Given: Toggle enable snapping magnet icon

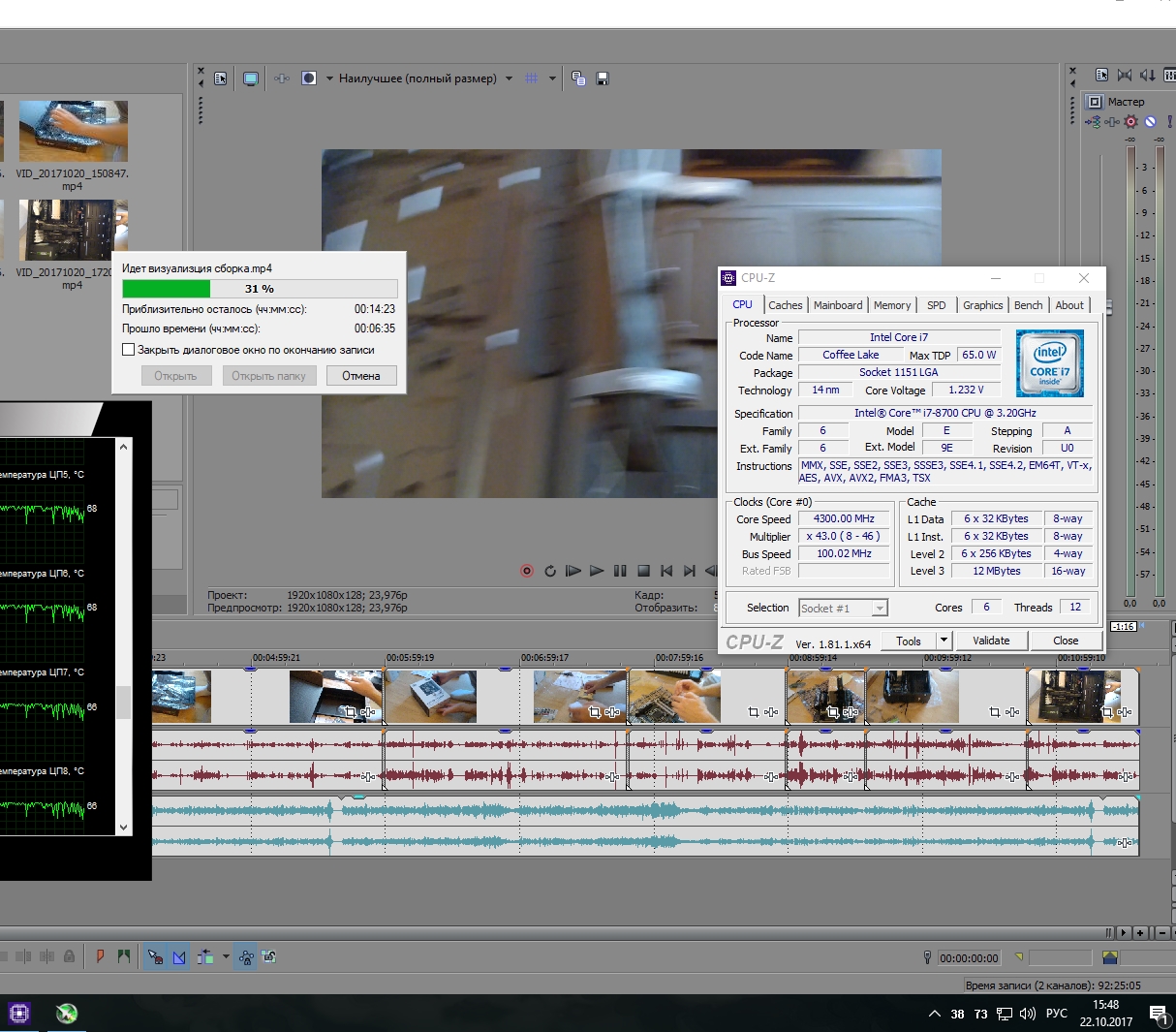Looking at the screenshot, I should click(x=155, y=957).
